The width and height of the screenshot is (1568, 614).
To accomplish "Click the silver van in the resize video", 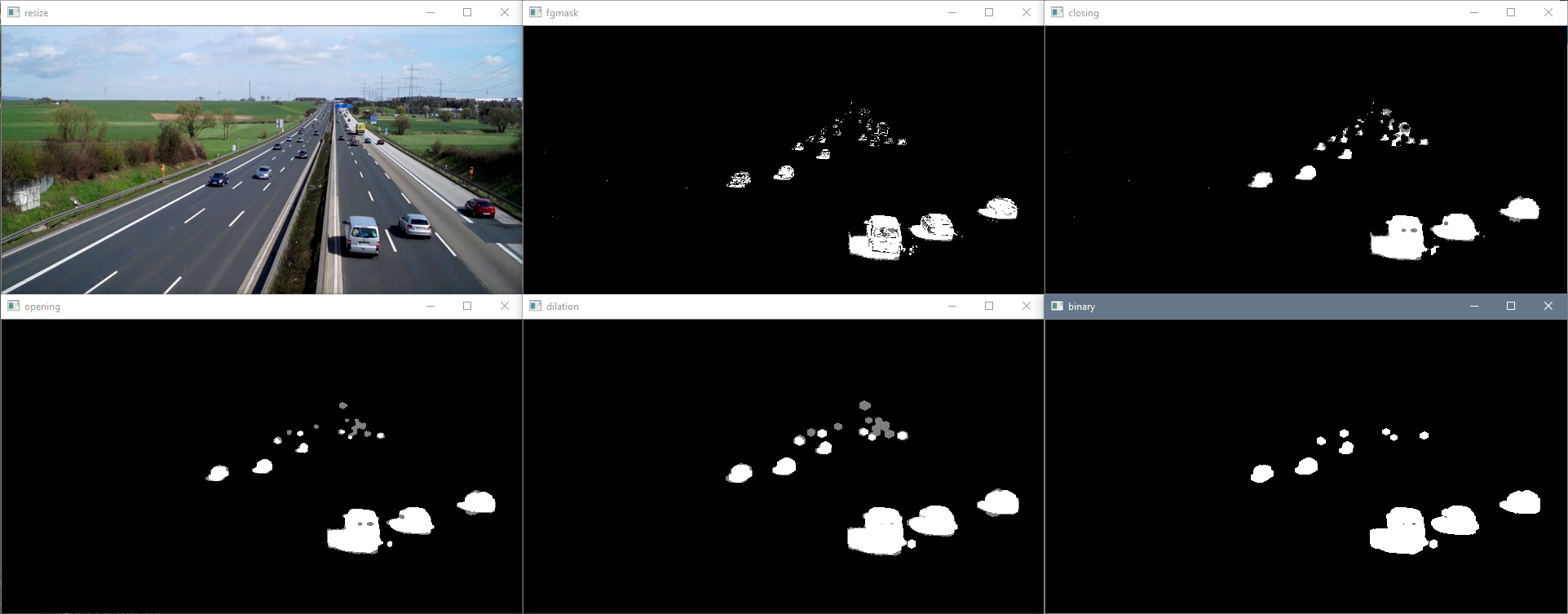I will pos(361,235).
